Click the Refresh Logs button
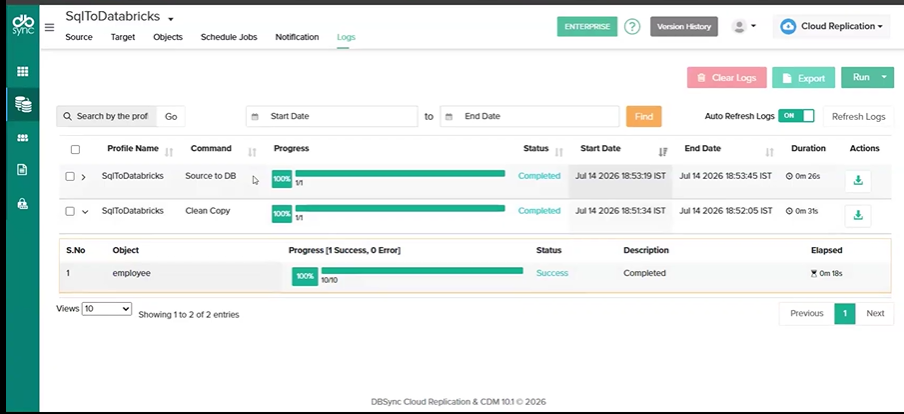 858,116
